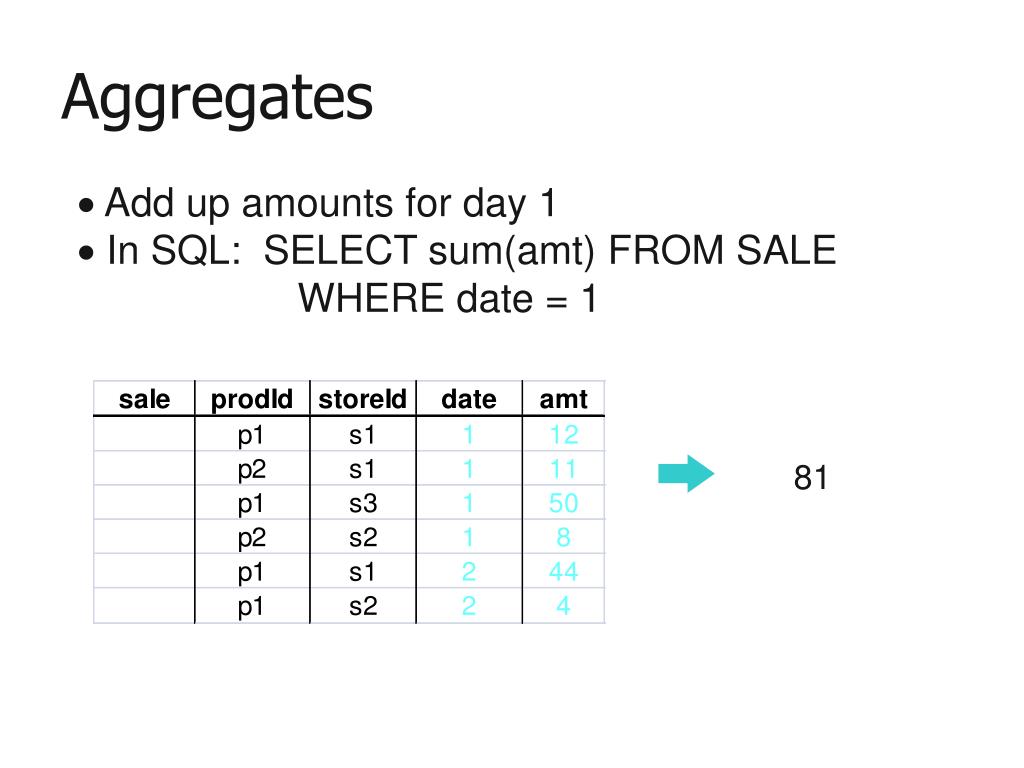Select the amt cell showing 44

point(564,571)
